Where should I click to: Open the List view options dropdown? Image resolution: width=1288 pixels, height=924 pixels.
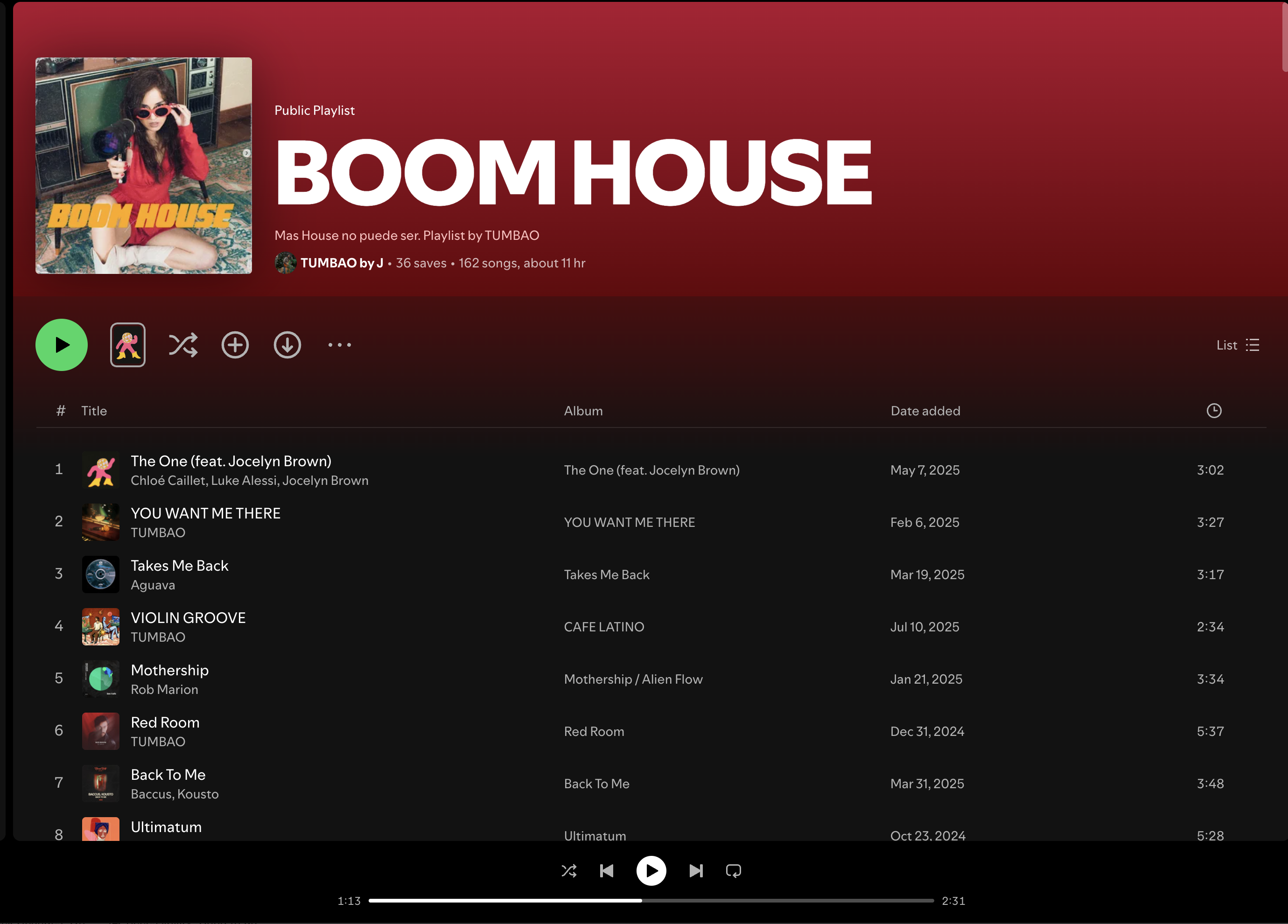point(1238,345)
